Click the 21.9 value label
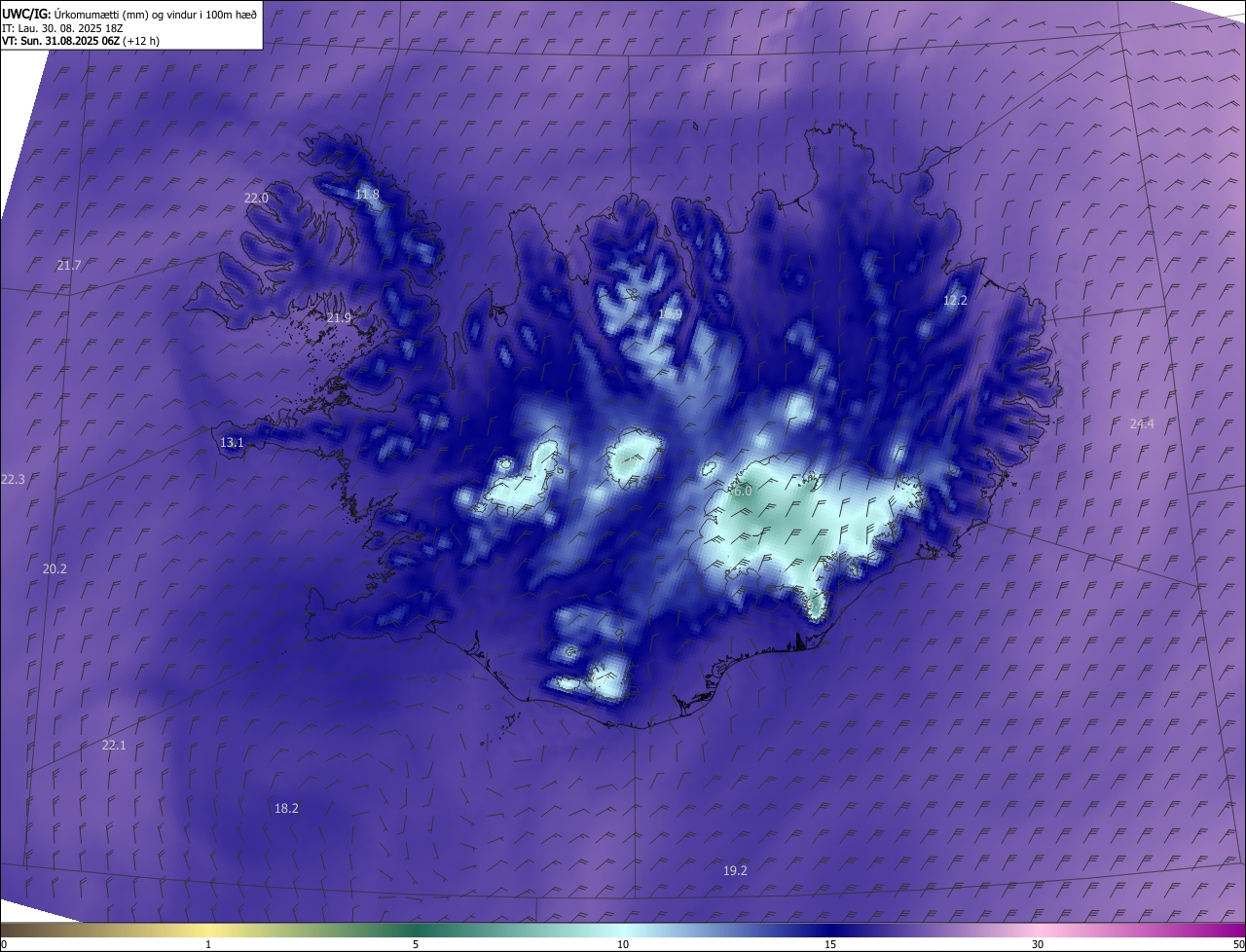This screenshot has width=1246, height=952. click(x=339, y=317)
